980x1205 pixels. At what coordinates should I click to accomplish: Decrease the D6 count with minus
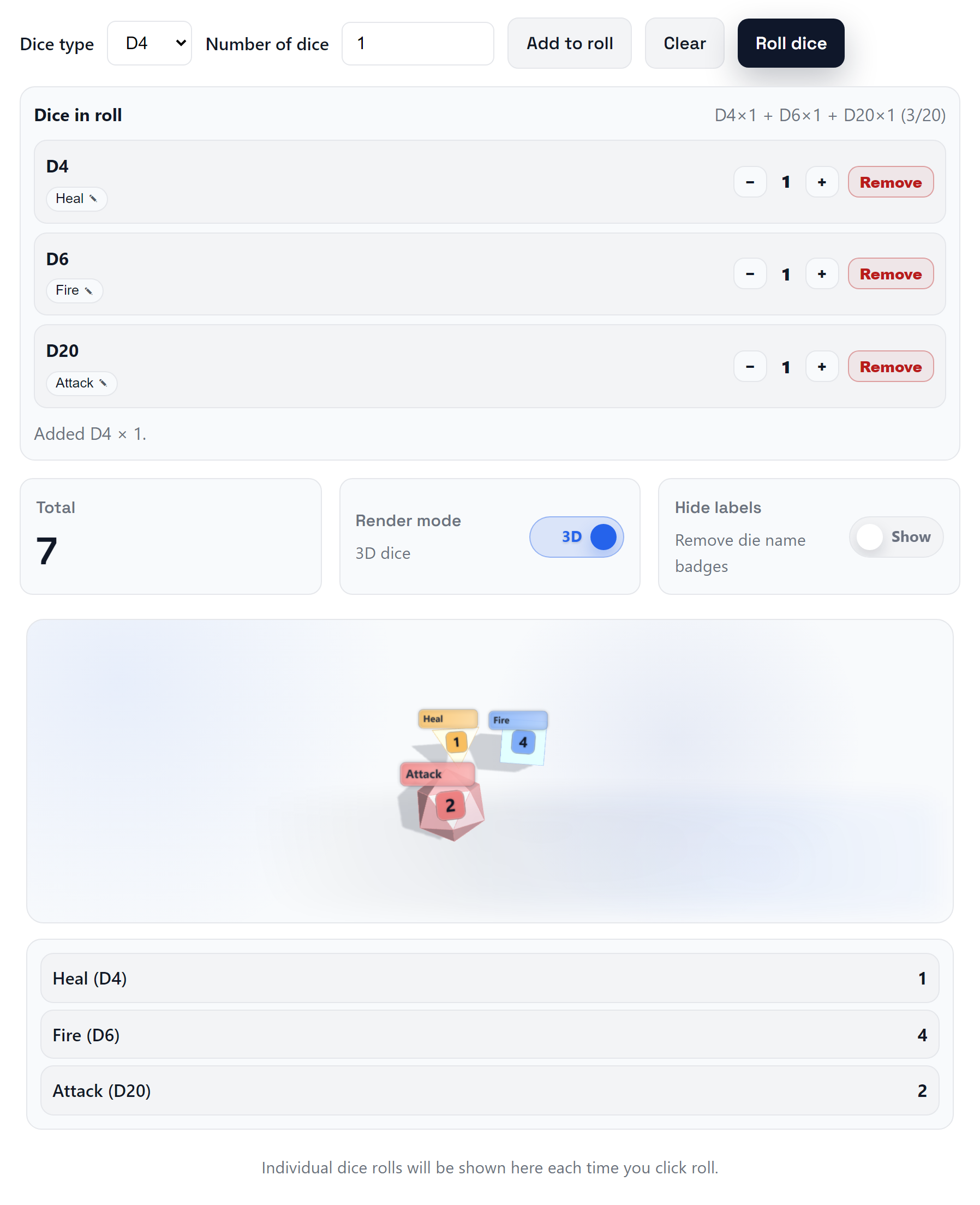tap(750, 274)
